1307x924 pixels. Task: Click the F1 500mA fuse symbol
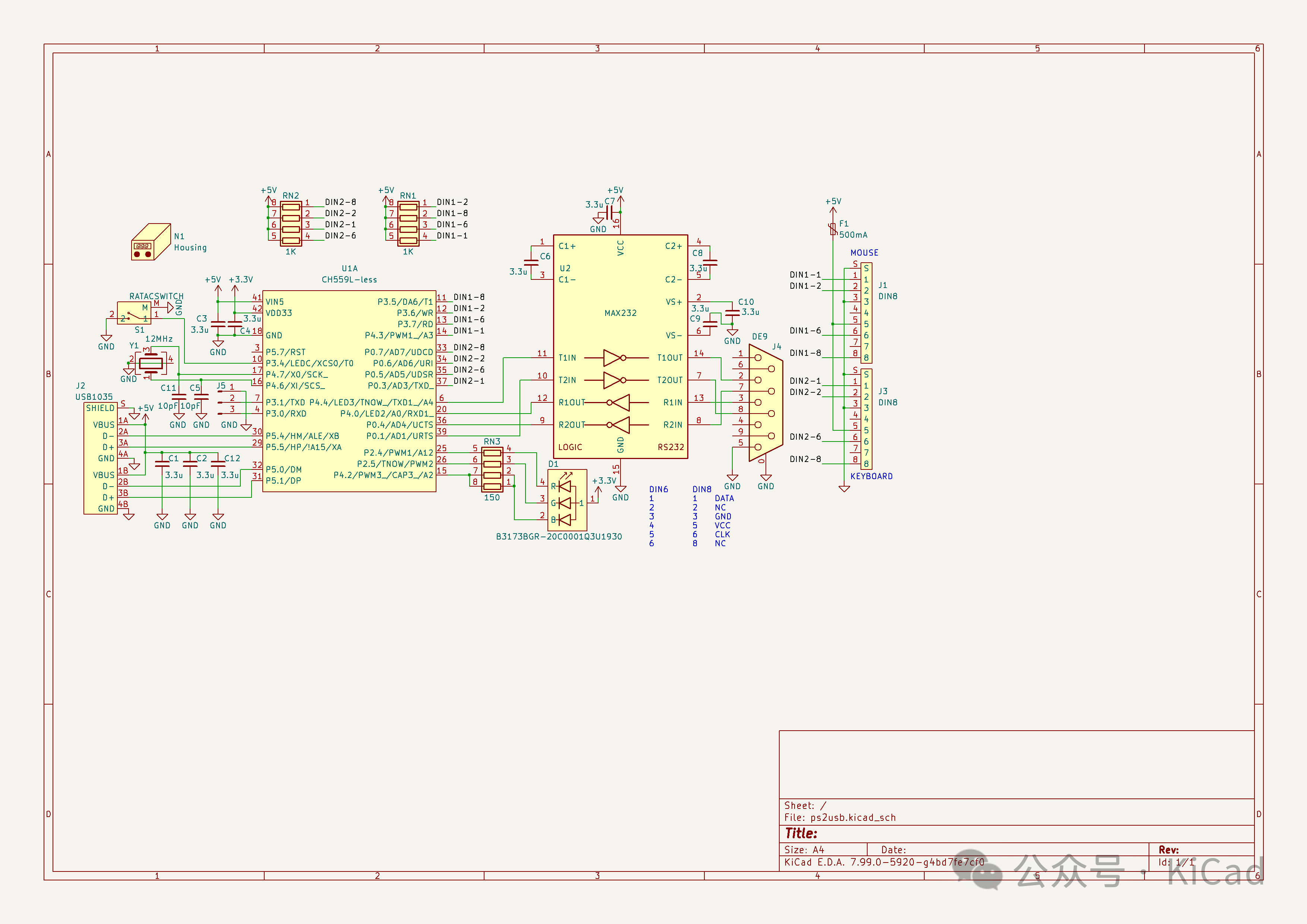[x=833, y=229]
